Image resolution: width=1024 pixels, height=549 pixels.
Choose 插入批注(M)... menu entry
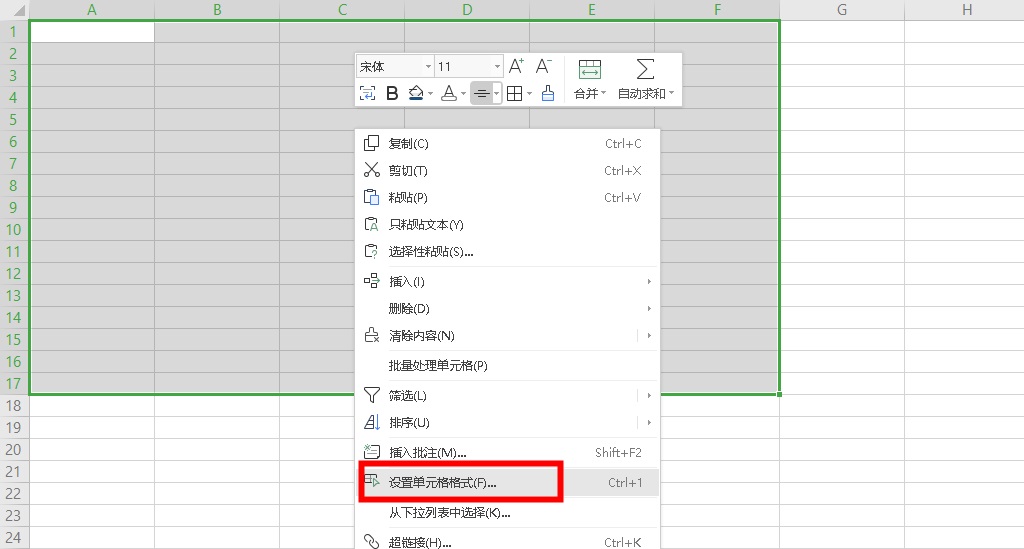(507, 452)
